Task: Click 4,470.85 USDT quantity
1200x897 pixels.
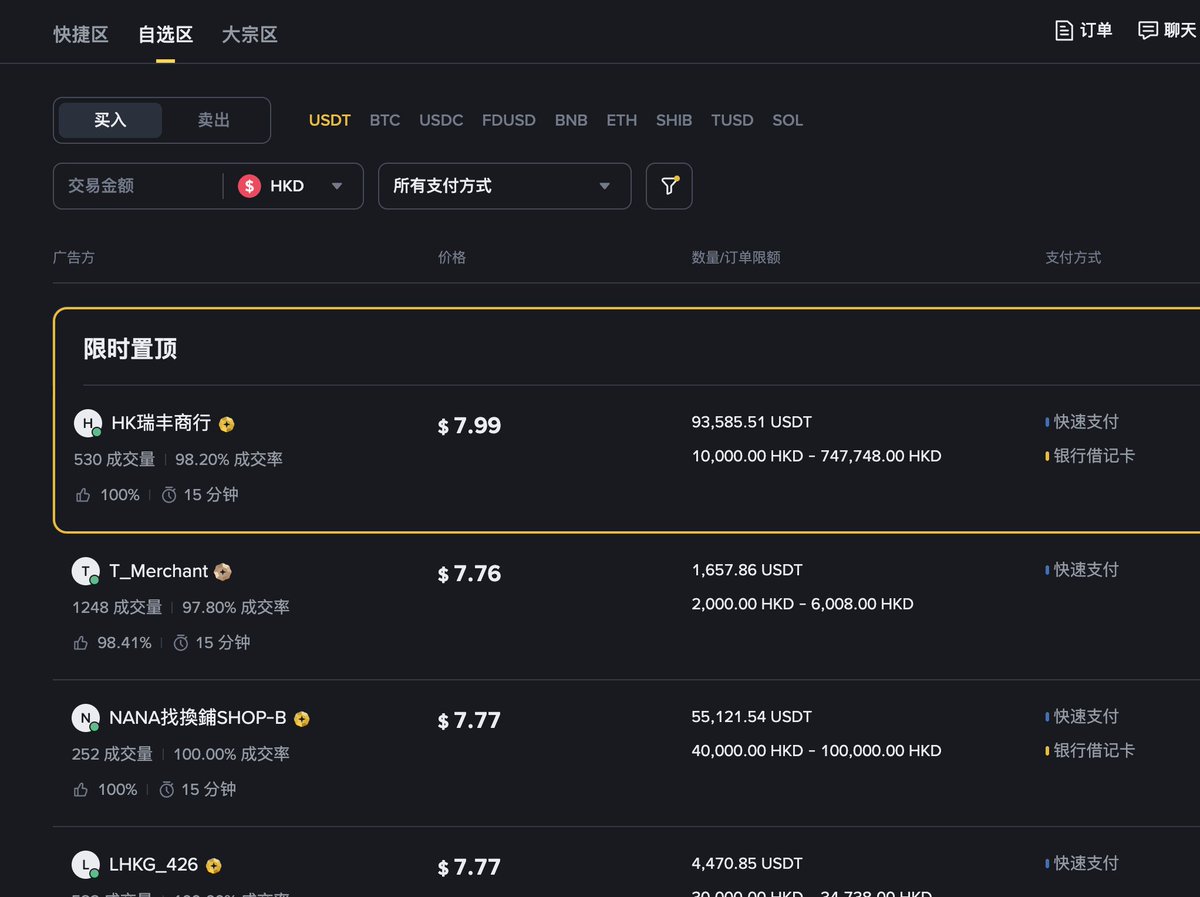Action: pos(747,863)
